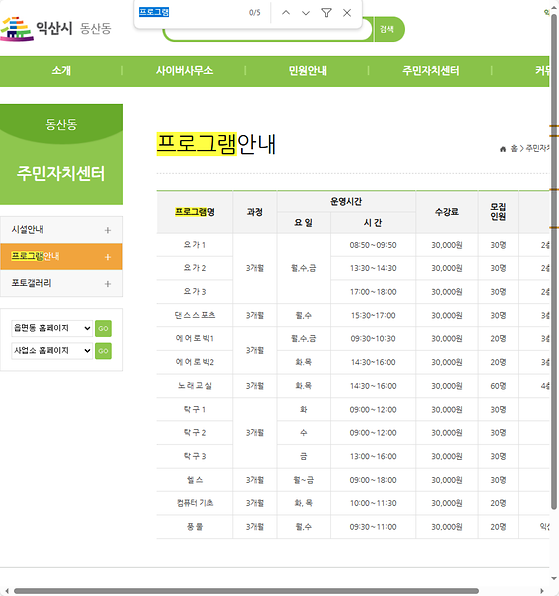The width and height of the screenshot is (559, 596).
Task: Click the home icon in breadcrumb
Action: tap(503, 149)
